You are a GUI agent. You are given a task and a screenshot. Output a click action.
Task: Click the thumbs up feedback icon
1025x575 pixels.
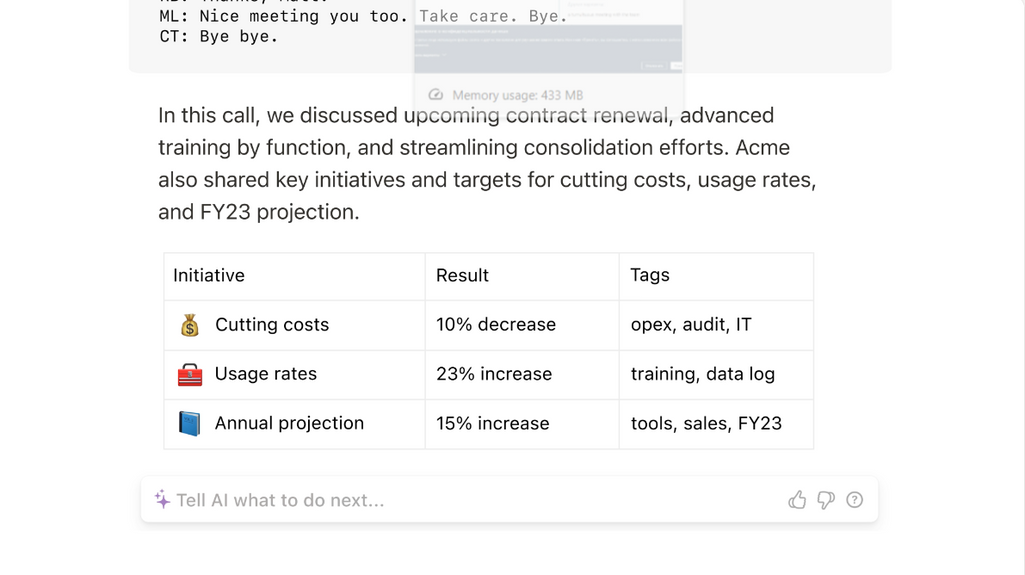(x=797, y=500)
